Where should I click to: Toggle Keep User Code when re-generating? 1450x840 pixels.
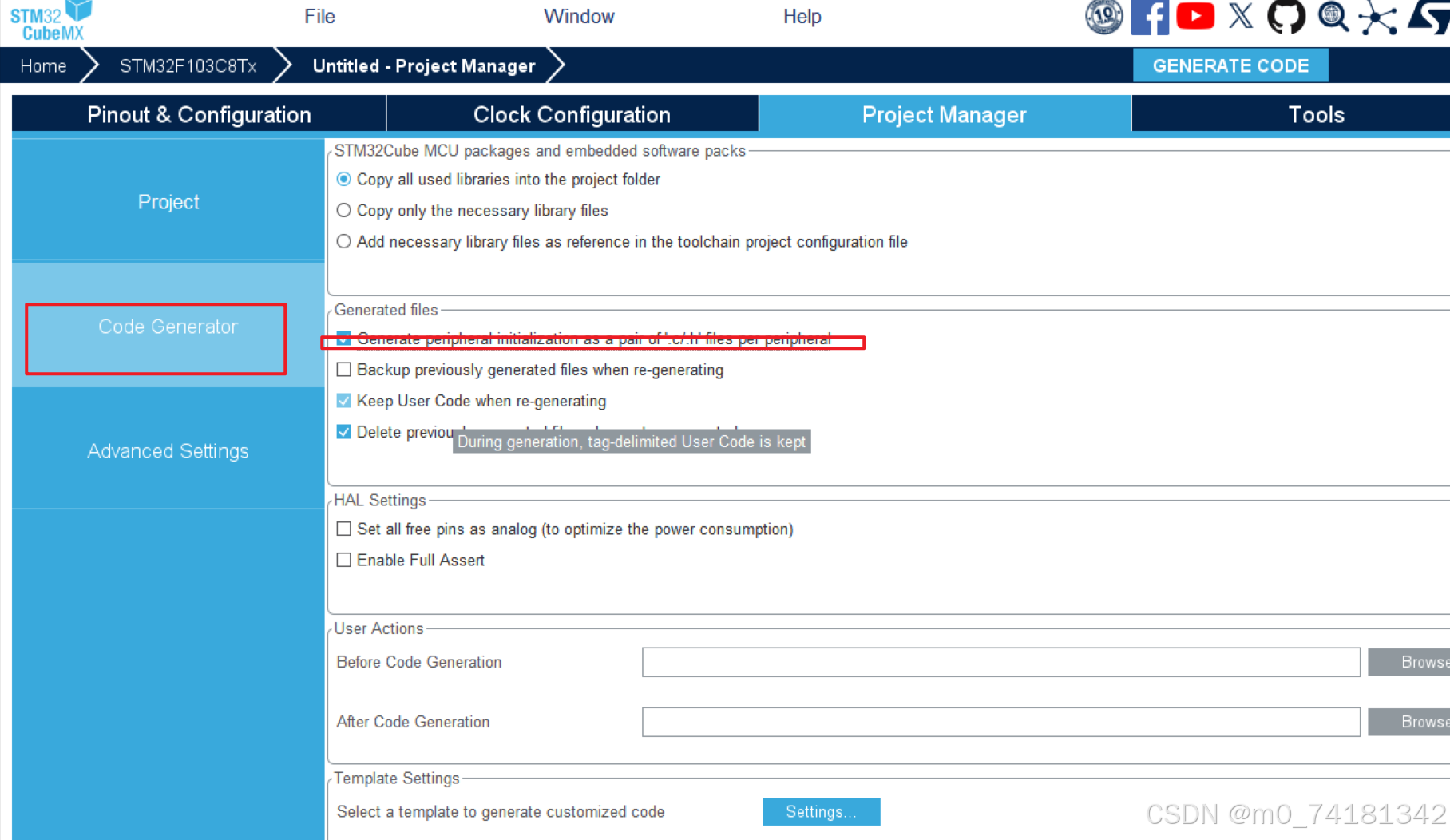pyautogui.click(x=343, y=401)
